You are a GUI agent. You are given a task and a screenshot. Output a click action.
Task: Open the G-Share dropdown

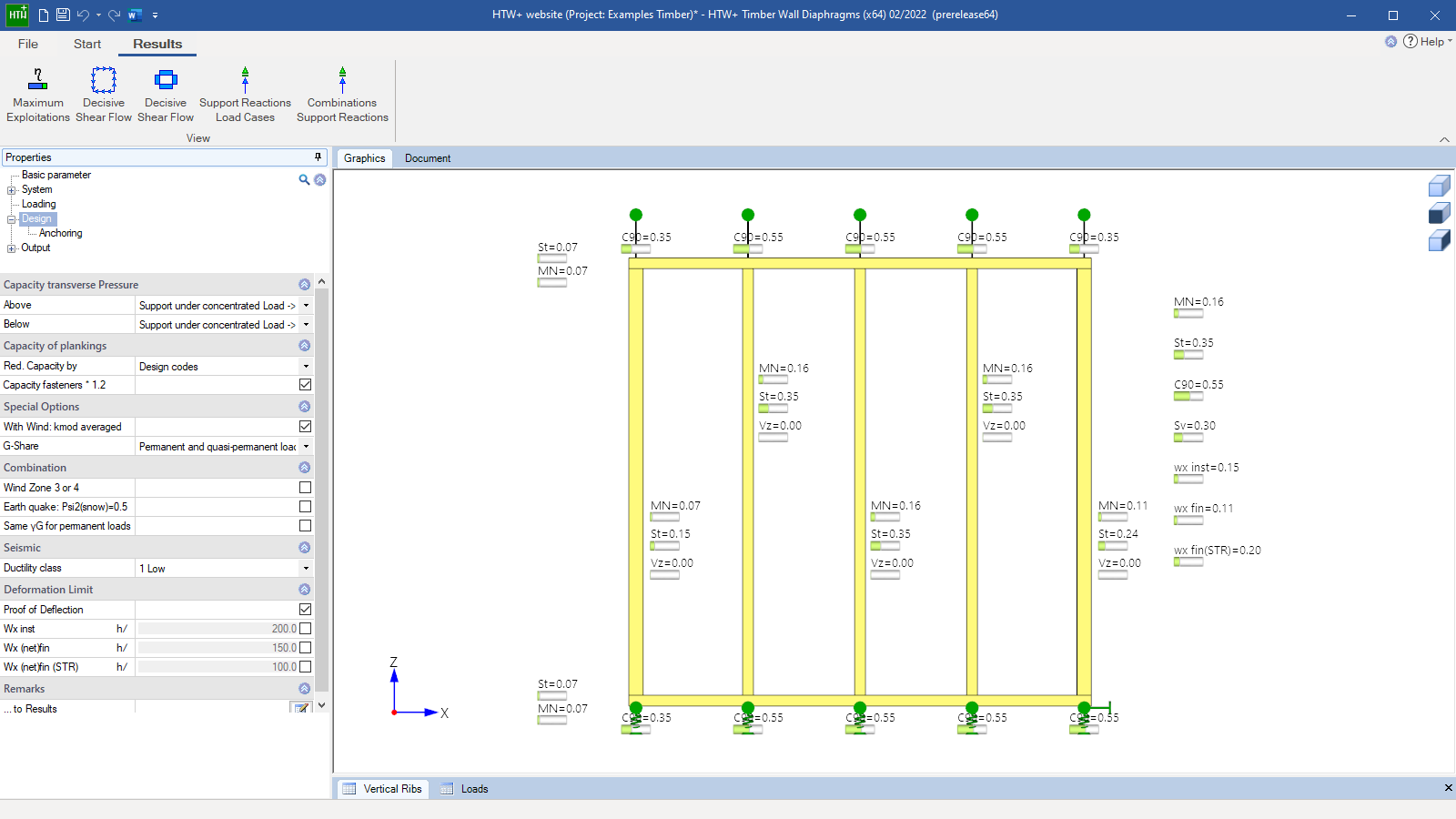[x=306, y=447]
